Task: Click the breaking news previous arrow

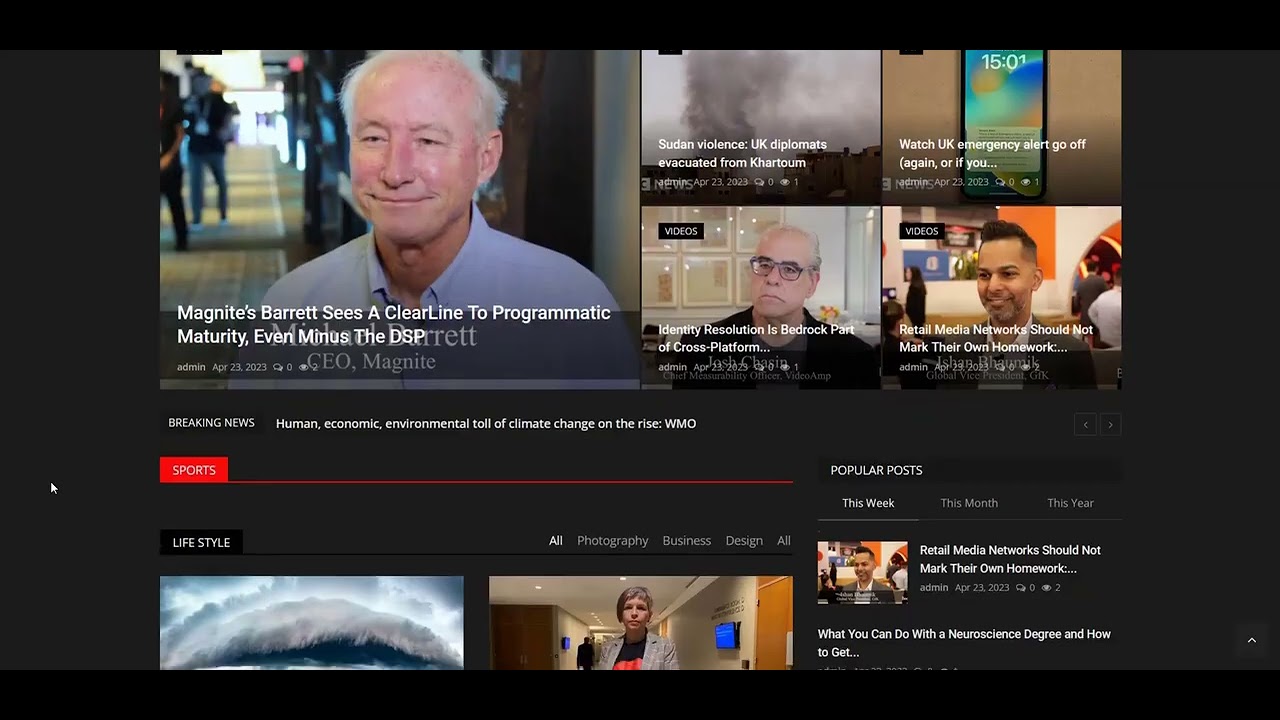Action: click(x=1085, y=425)
